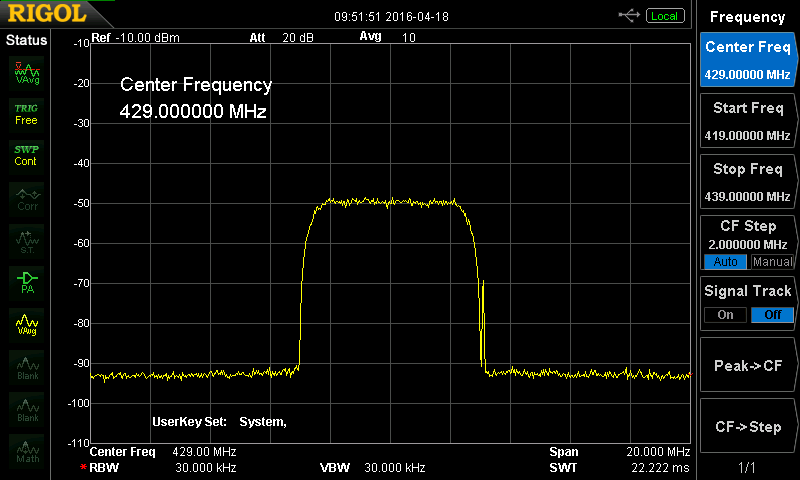Click the SWP Cont sweep status icon
800x480 pixels.
click(x=27, y=156)
